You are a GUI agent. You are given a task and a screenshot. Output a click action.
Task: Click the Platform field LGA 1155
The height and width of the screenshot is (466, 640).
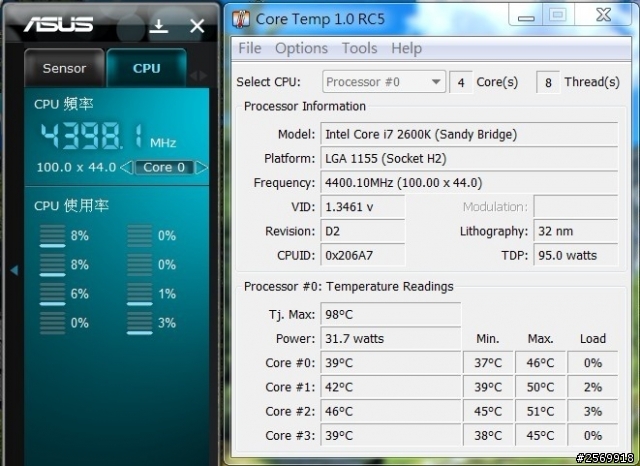[x=469, y=158]
